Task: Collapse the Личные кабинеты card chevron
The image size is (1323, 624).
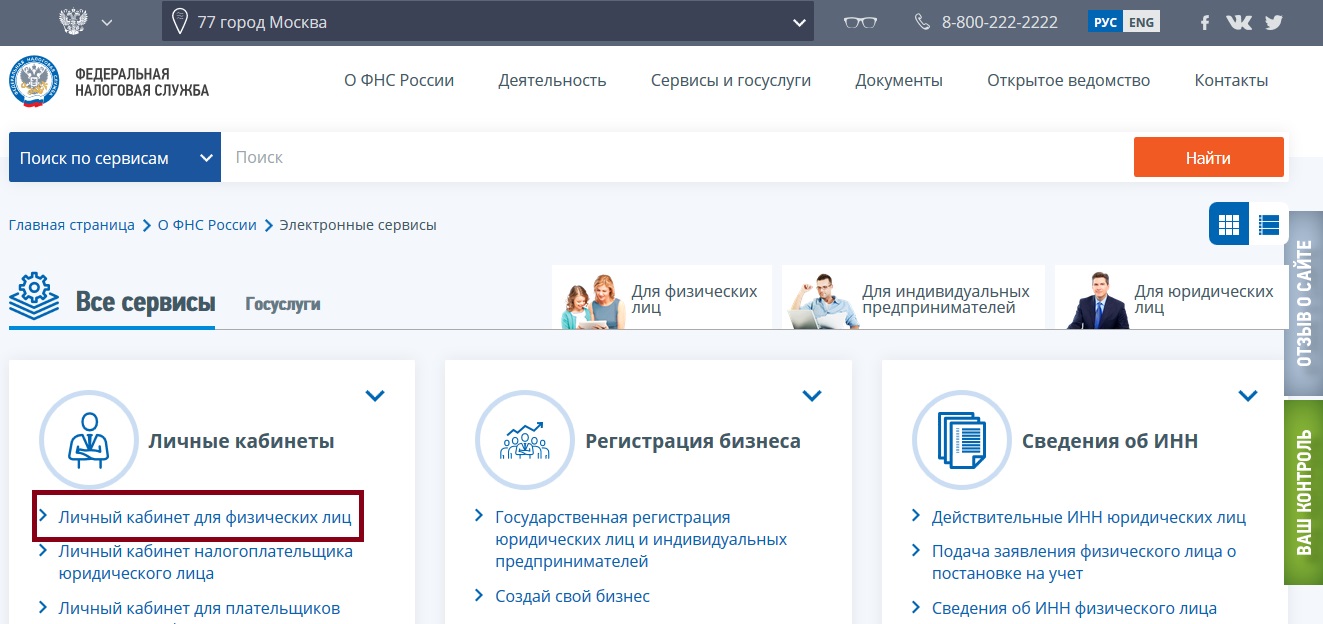Action: tap(375, 396)
